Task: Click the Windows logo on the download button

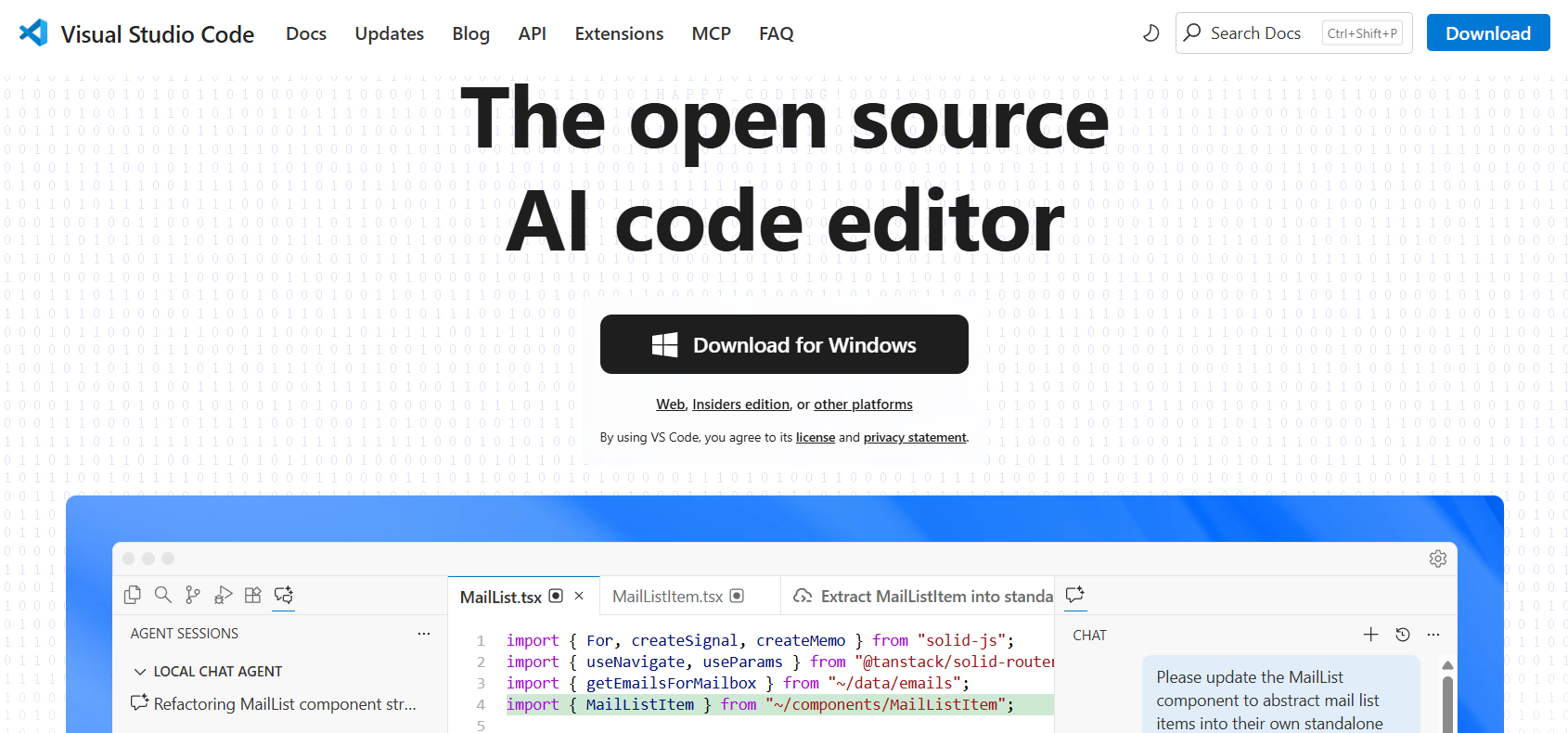Action: point(664,345)
